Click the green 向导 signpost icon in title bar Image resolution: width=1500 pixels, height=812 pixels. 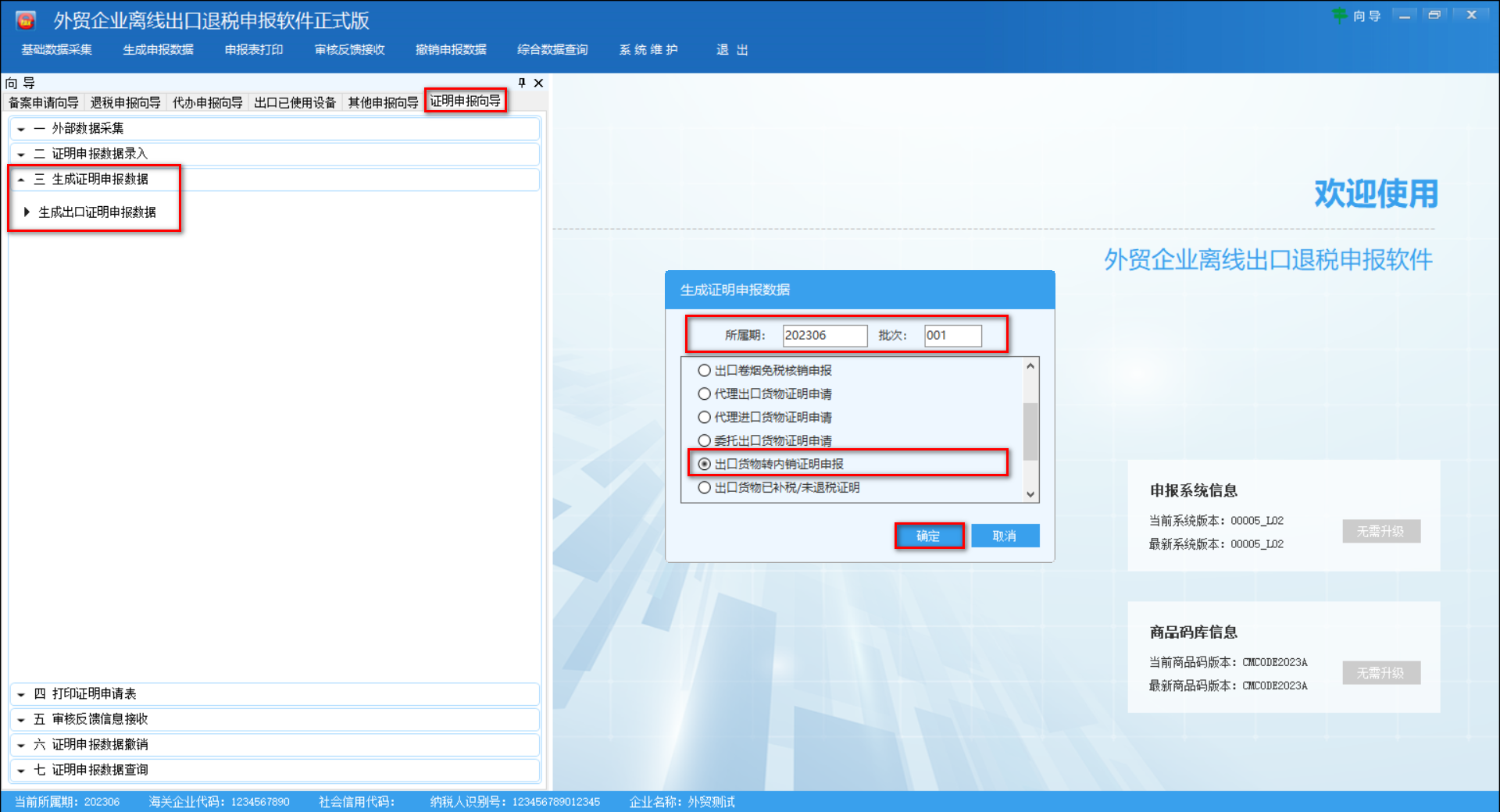(1341, 16)
